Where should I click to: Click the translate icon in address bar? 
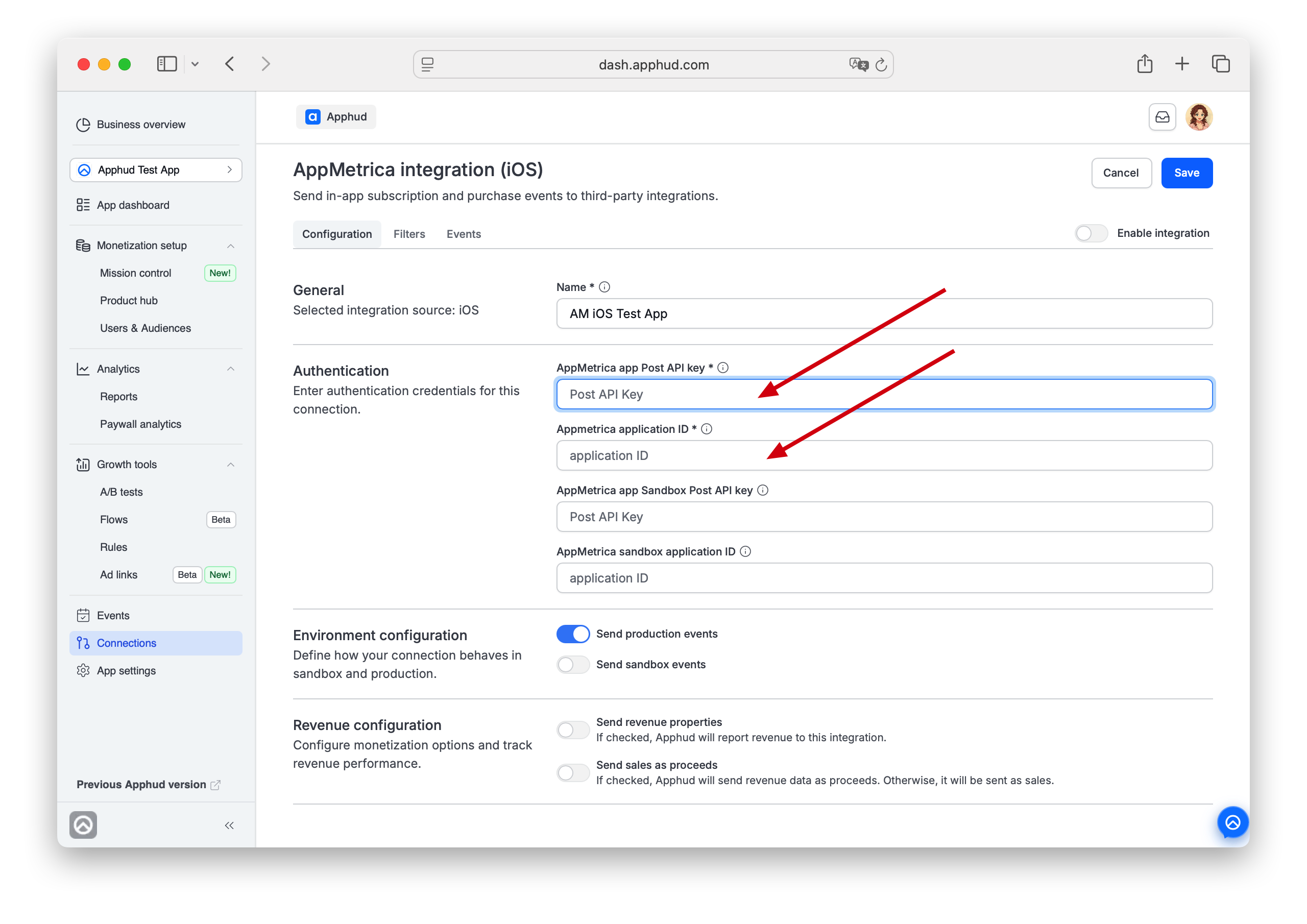pos(858,64)
